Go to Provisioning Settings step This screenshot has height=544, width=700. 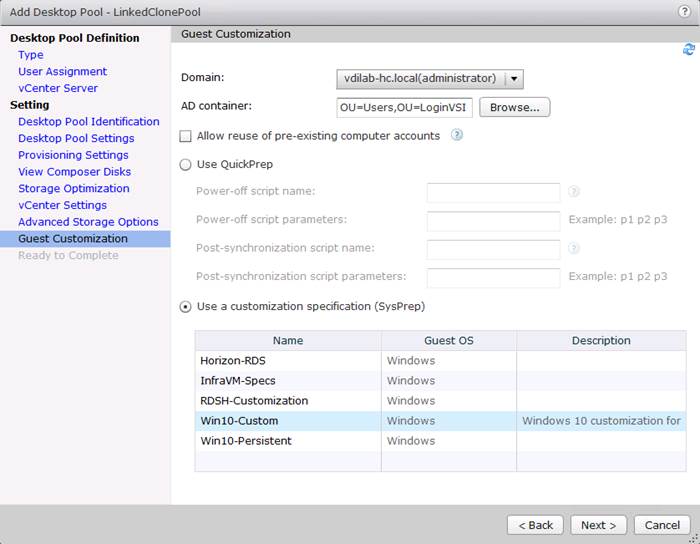(x=73, y=155)
